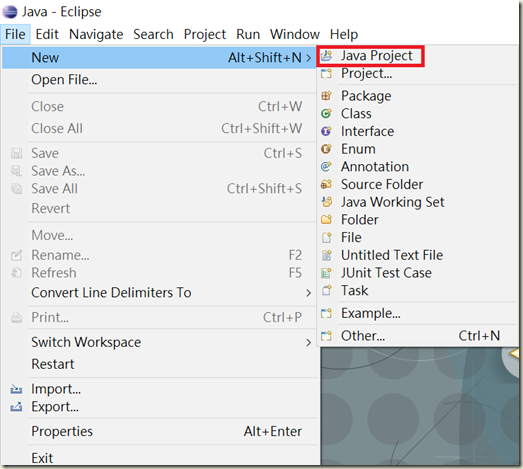Click the Export icon in File menu

coord(16,407)
